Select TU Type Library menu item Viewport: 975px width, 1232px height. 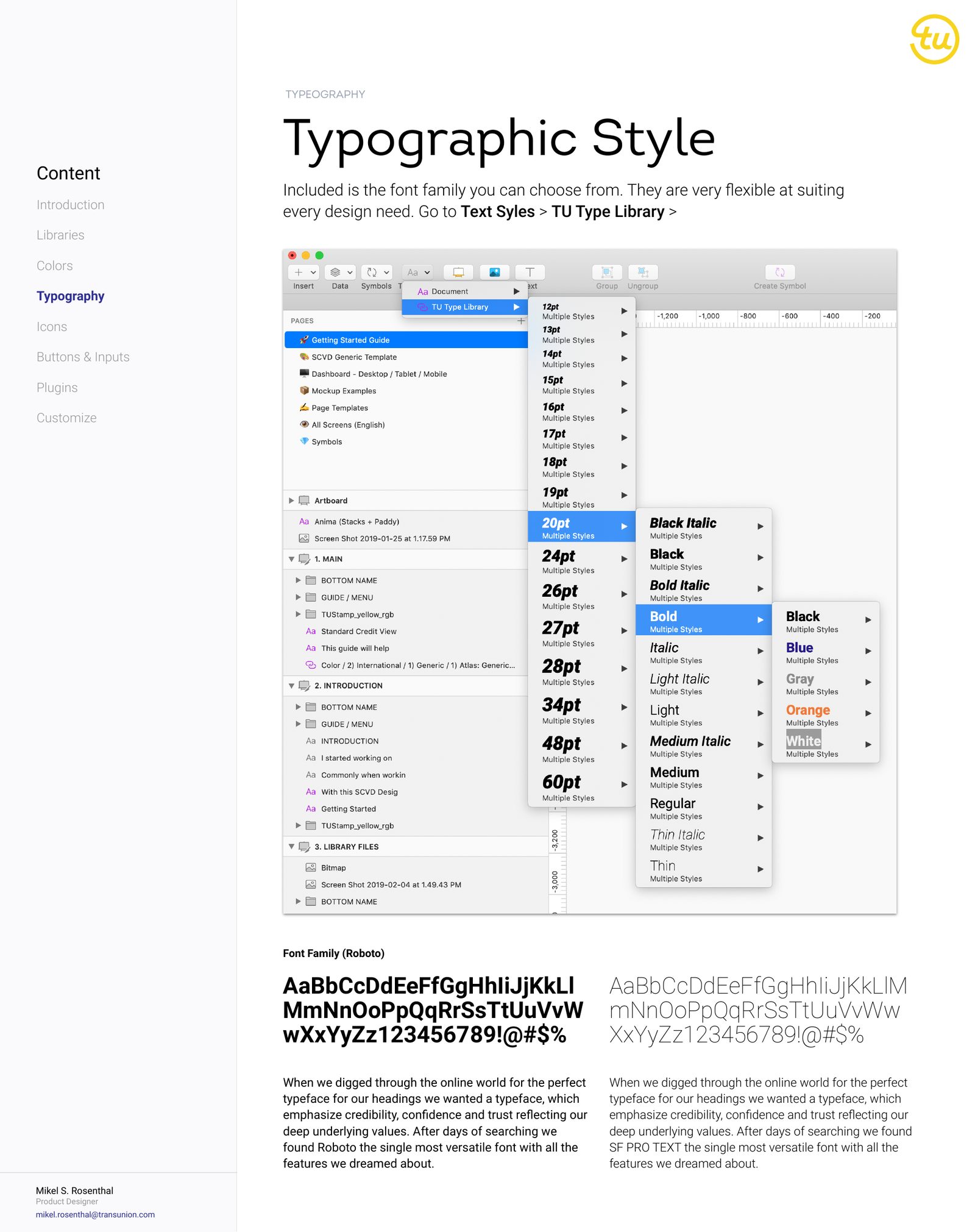[464, 307]
